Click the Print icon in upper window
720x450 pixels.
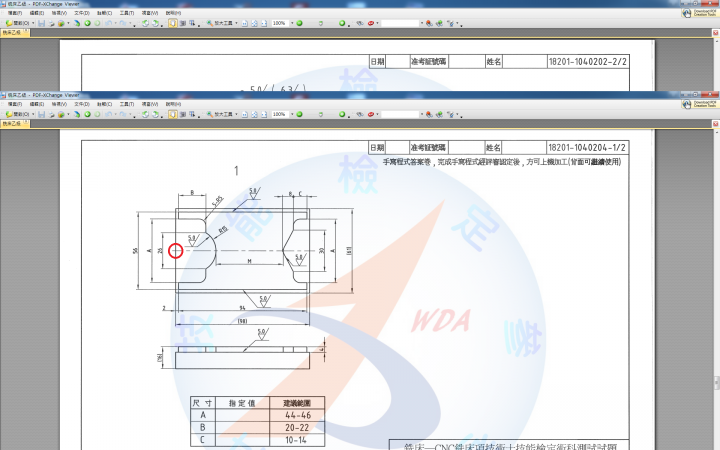point(51,23)
